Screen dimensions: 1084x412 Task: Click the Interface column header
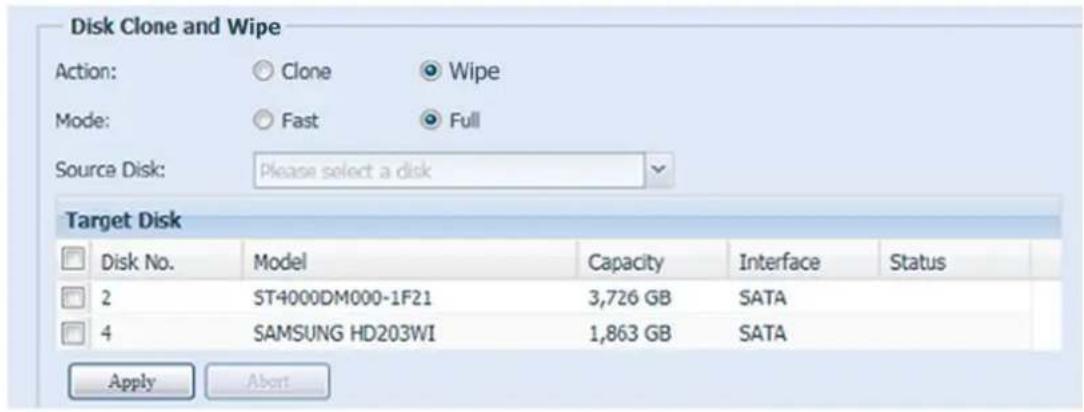click(x=779, y=262)
